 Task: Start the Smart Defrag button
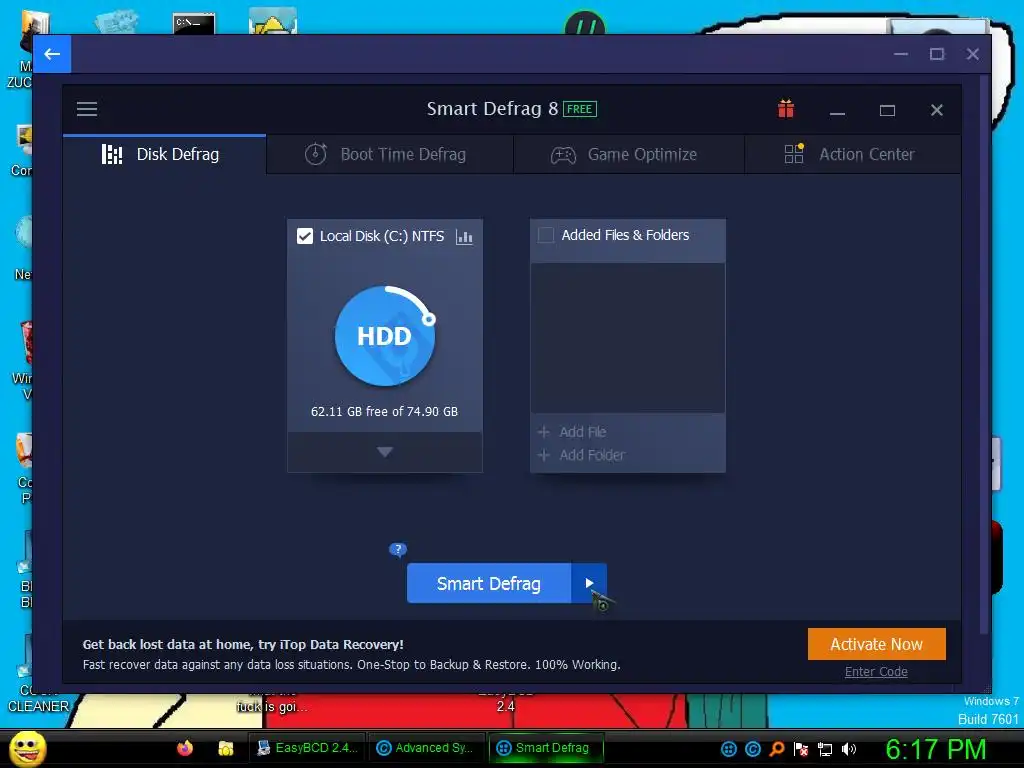(x=488, y=583)
